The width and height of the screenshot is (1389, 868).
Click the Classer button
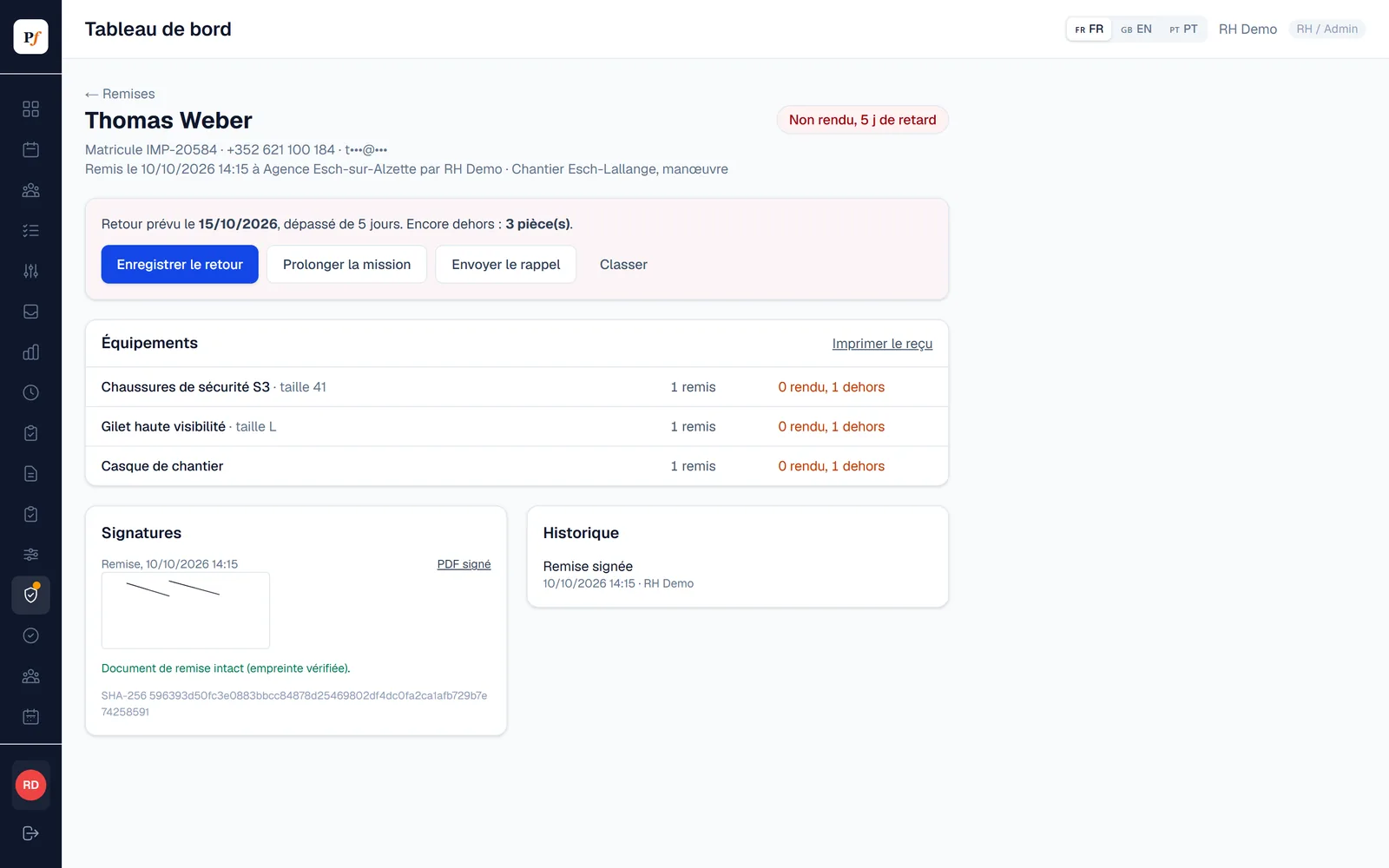pos(623,265)
